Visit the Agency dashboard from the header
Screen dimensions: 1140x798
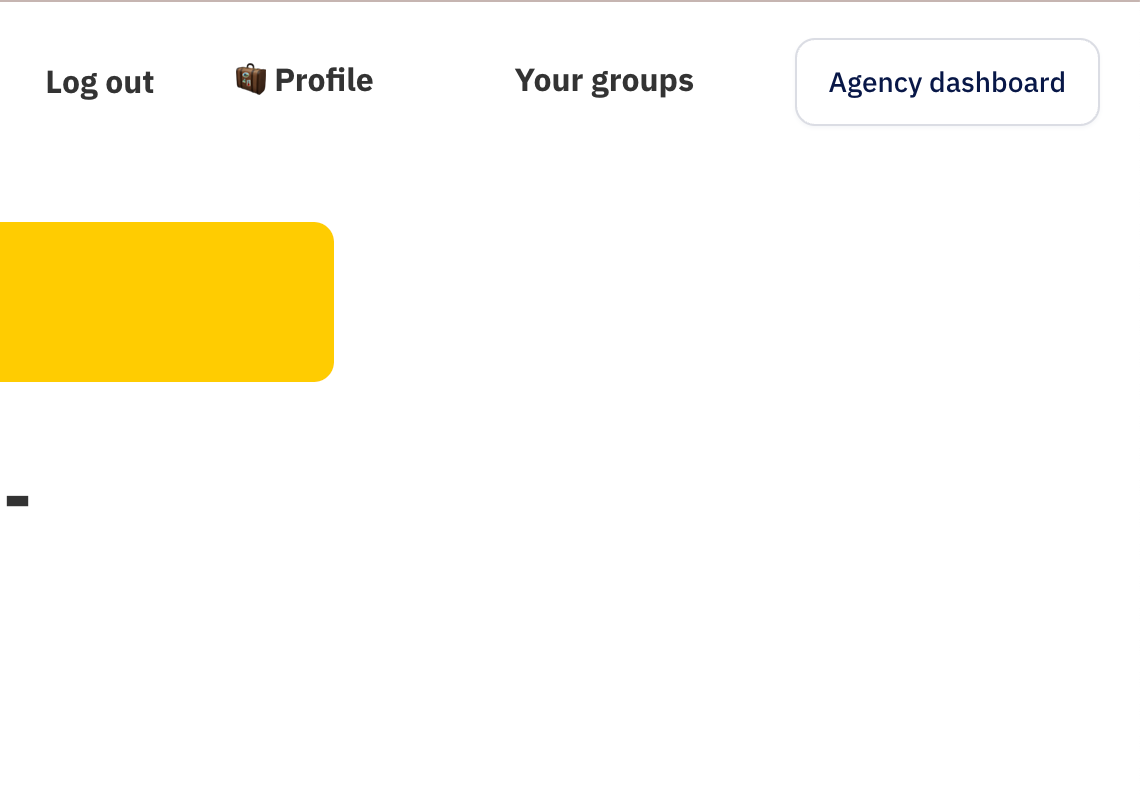[947, 82]
